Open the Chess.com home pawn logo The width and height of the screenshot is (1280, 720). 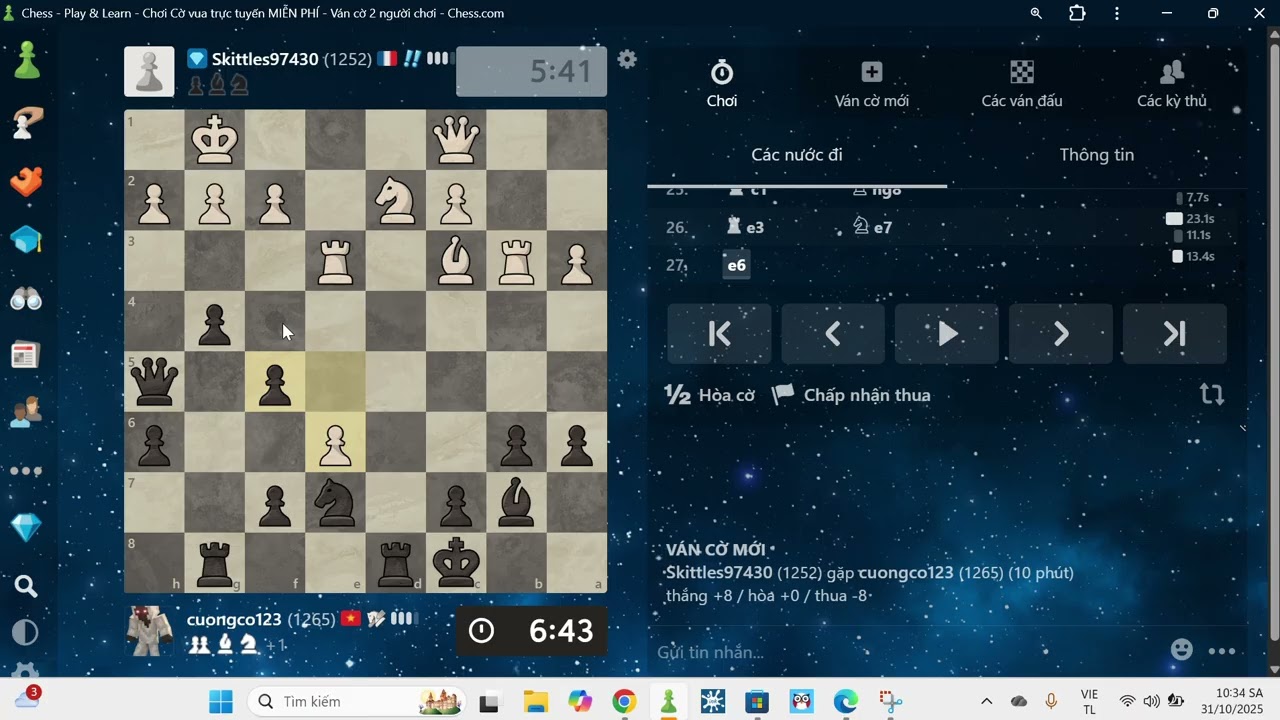coord(26,60)
